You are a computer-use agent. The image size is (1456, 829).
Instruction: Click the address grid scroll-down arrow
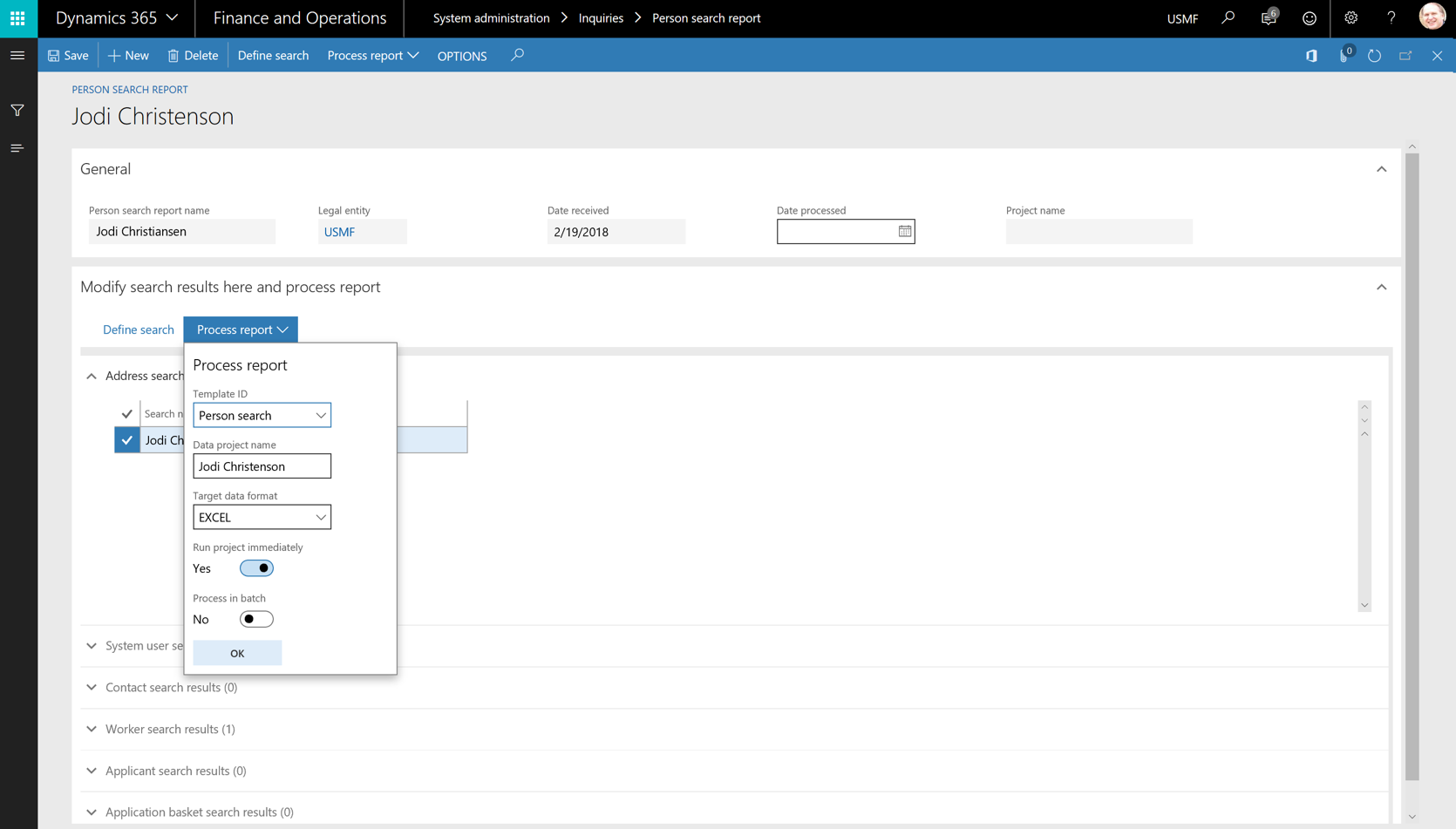[x=1364, y=605]
